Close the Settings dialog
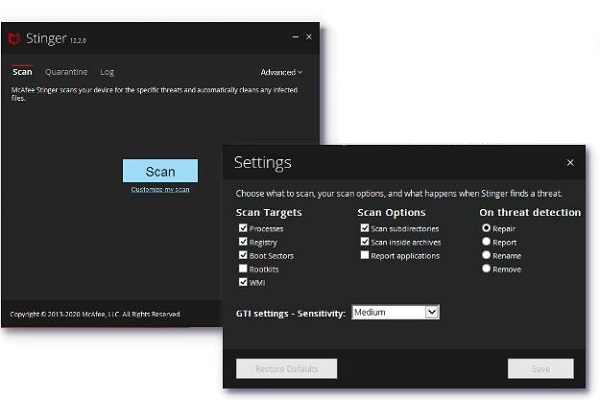The image size is (600, 400). [x=570, y=163]
